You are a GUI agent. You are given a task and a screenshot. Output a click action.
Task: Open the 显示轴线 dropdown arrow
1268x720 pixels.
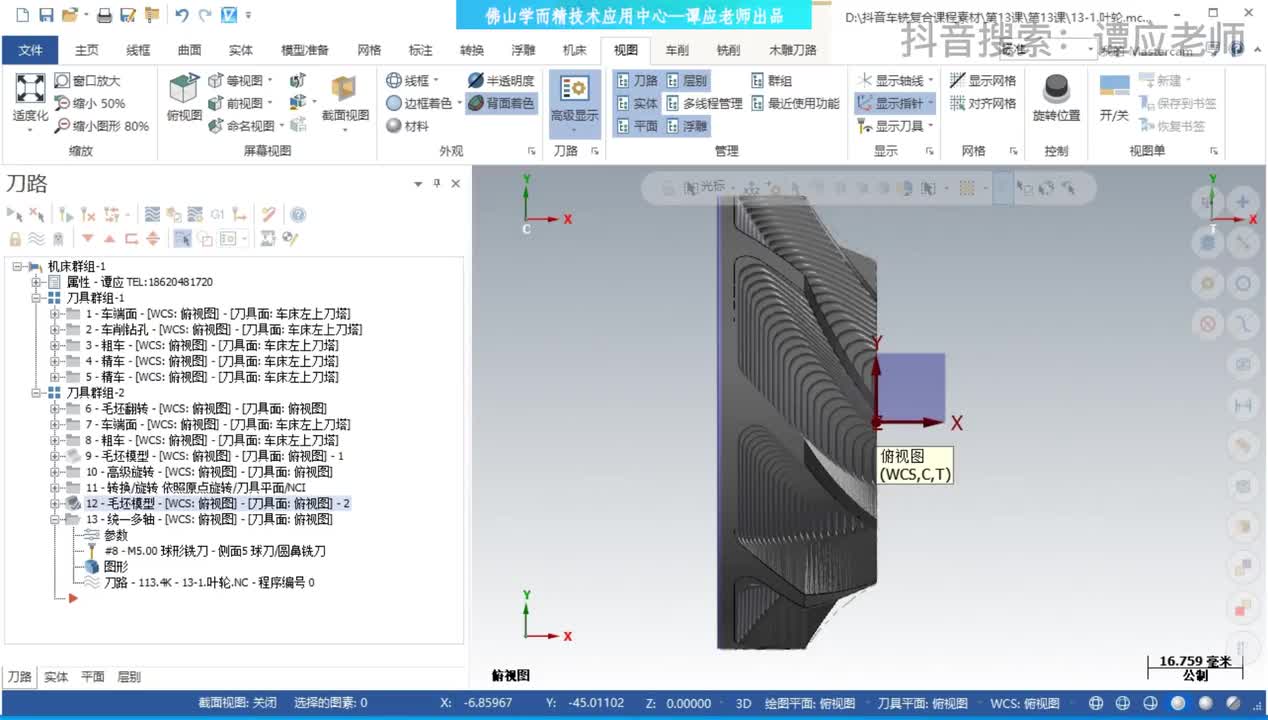931,81
